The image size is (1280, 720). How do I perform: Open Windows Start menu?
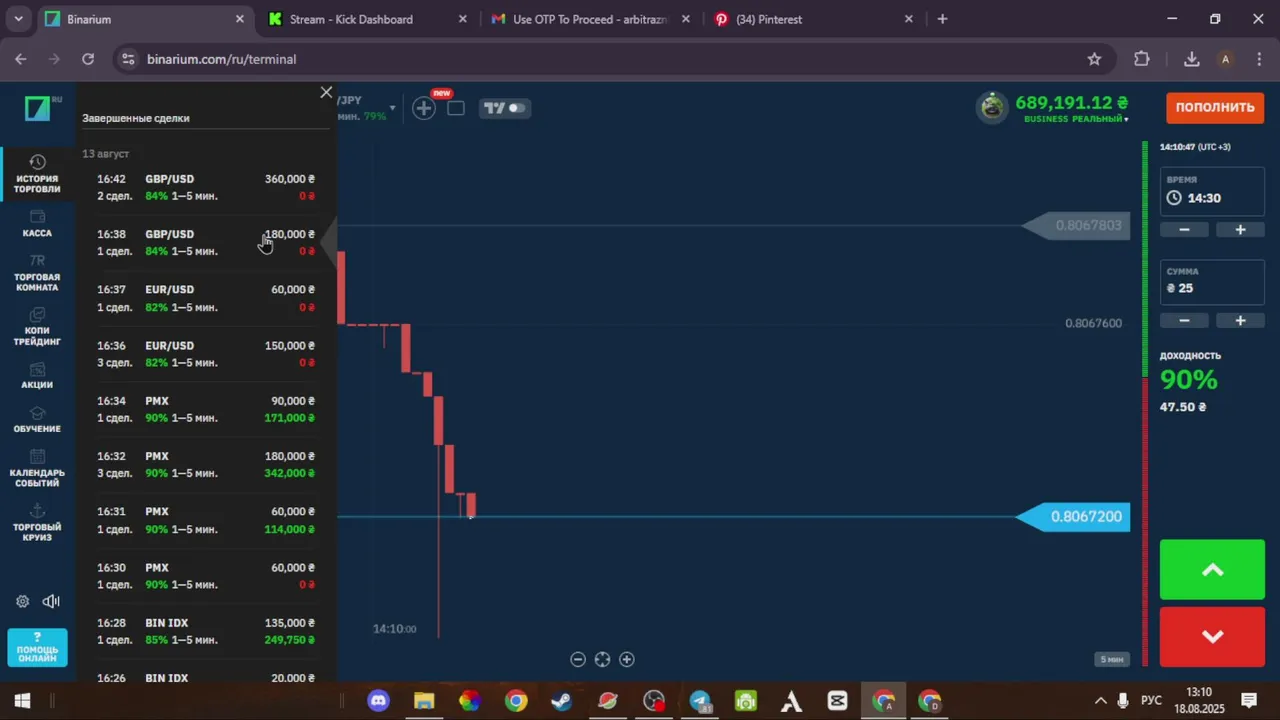pos(22,701)
